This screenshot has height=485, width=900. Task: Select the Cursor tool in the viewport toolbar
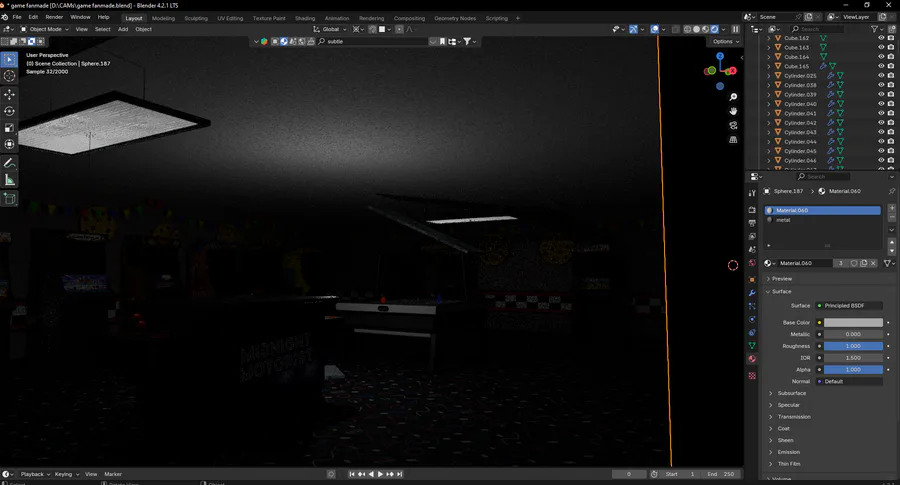pyautogui.click(x=9, y=76)
